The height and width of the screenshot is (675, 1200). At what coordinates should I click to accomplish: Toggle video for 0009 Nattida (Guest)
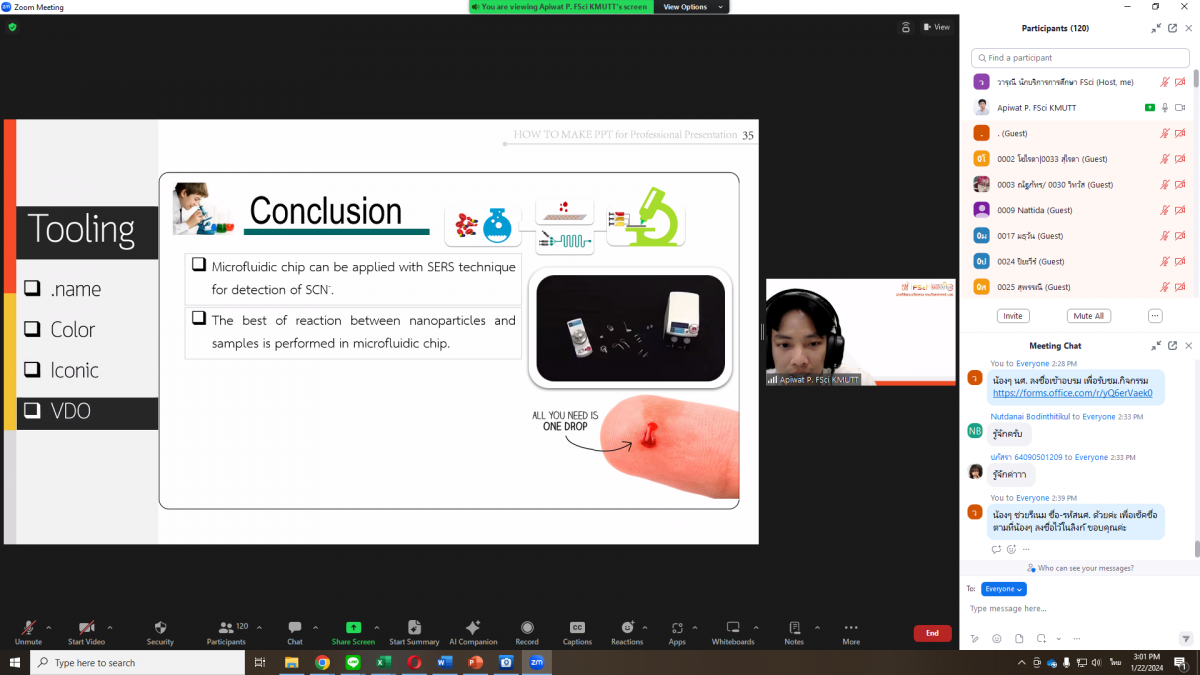click(x=1180, y=210)
